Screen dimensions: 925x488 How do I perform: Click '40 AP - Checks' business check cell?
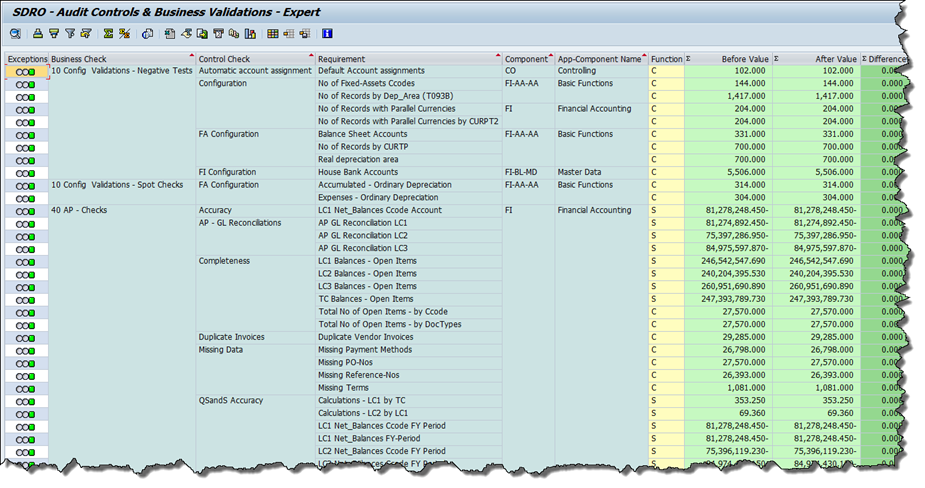point(79,210)
